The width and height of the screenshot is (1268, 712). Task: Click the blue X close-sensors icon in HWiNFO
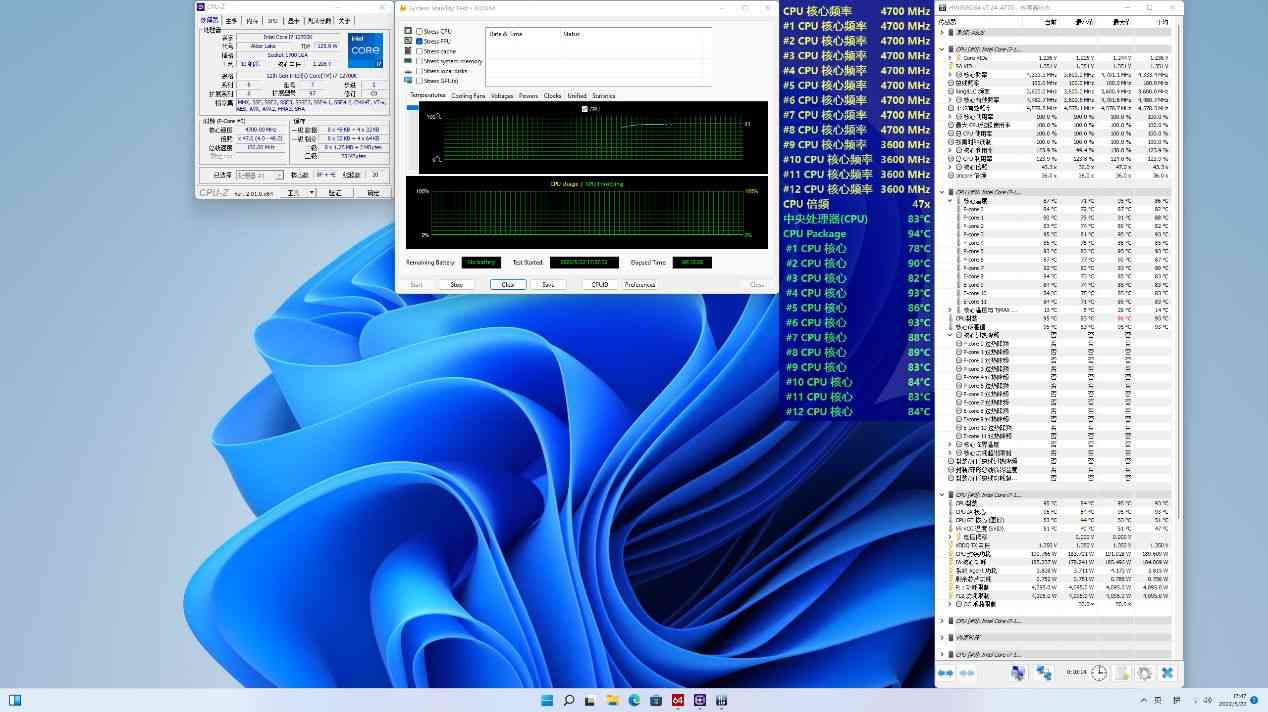tap(1167, 673)
